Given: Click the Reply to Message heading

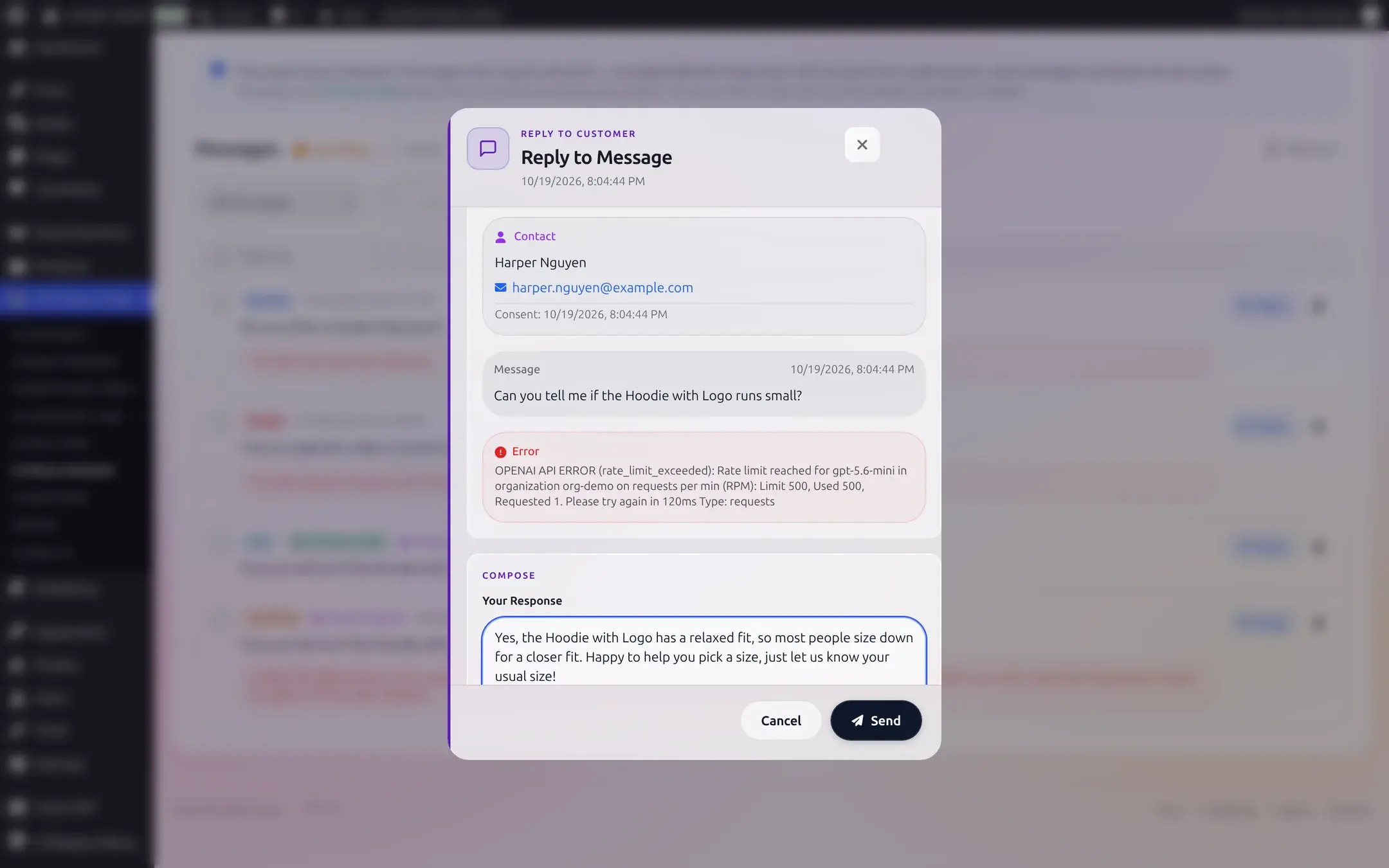Looking at the screenshot, I should click(x=596, y=158).
